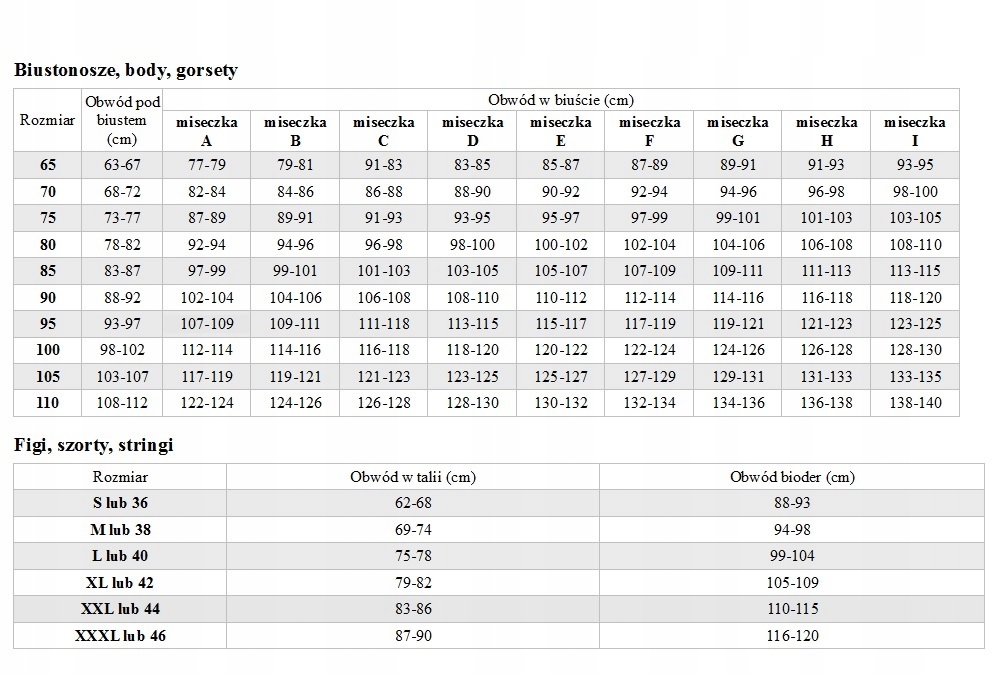Select the 63-67 under-bust cell
Viewport: 999px width, 675px height.
tap(123, 165)
